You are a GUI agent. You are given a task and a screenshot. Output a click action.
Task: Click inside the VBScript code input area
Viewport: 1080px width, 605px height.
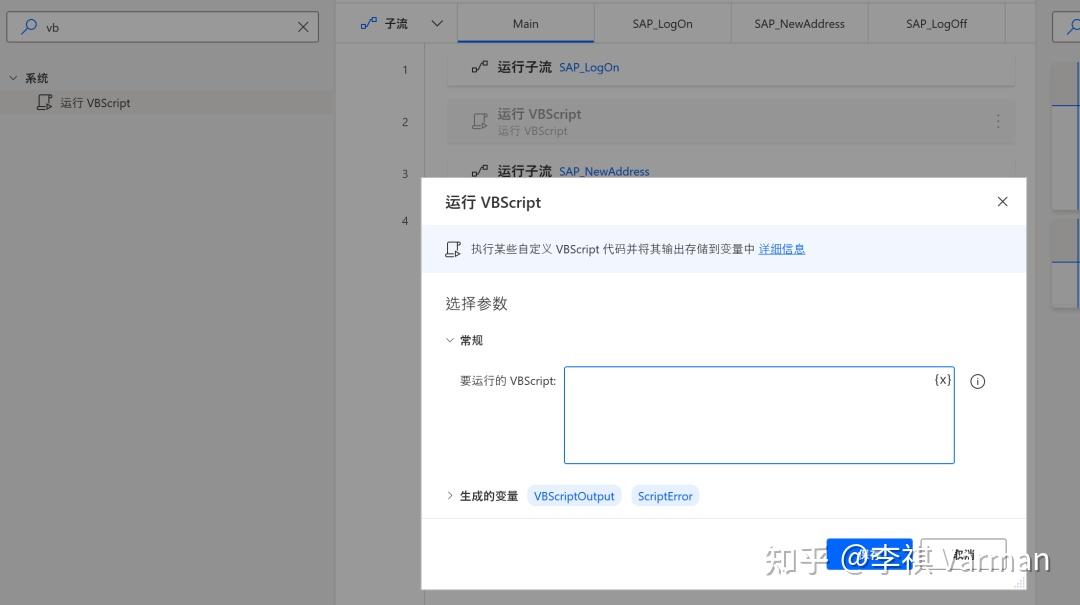click(x=758, y=414)
